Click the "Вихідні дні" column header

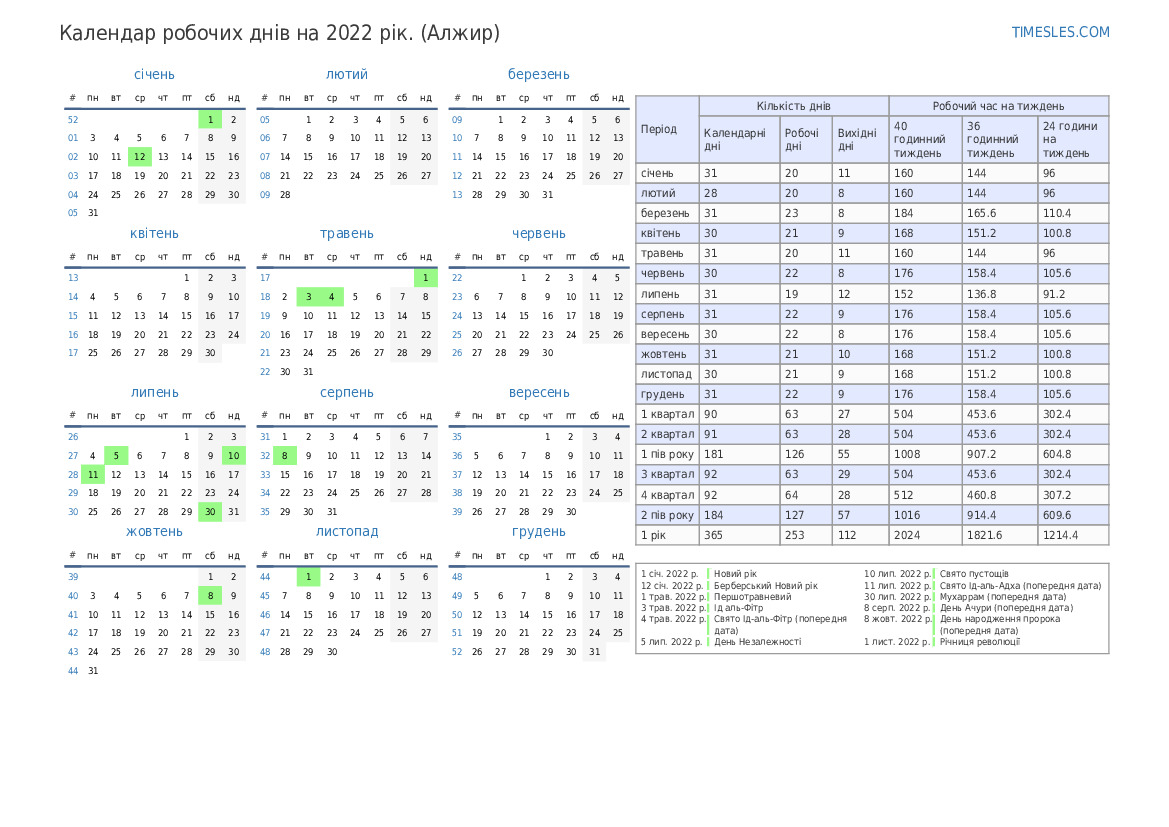click(860, 139)
